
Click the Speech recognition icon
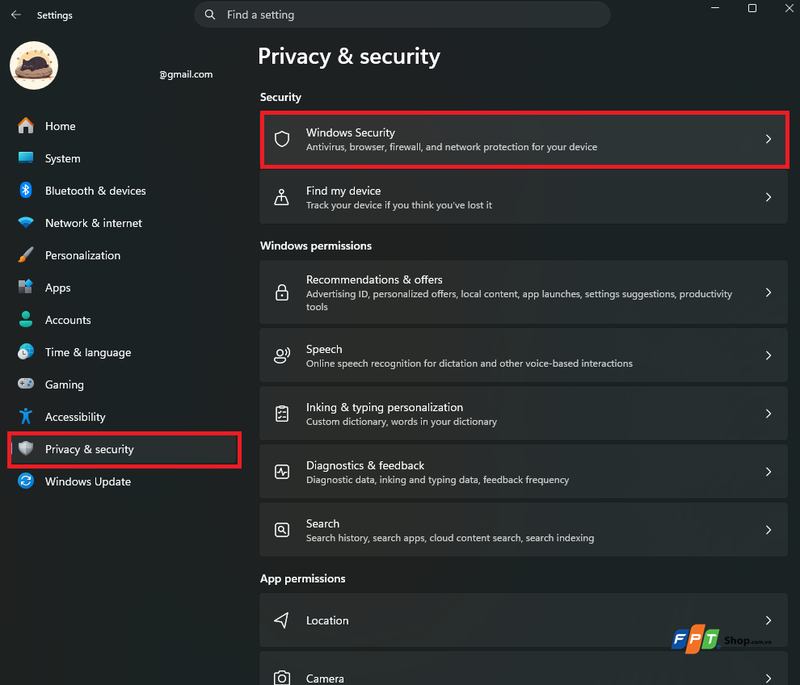click(282, 356)
